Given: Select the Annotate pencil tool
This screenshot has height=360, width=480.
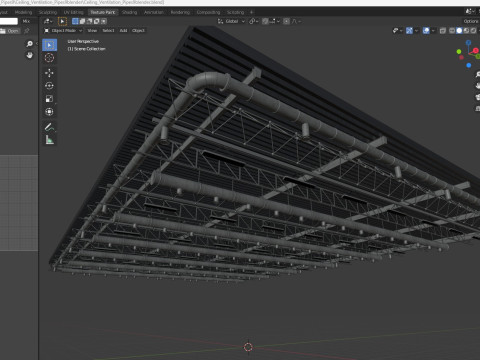Looking at the screenshot, I should click(x=49, y=127).
